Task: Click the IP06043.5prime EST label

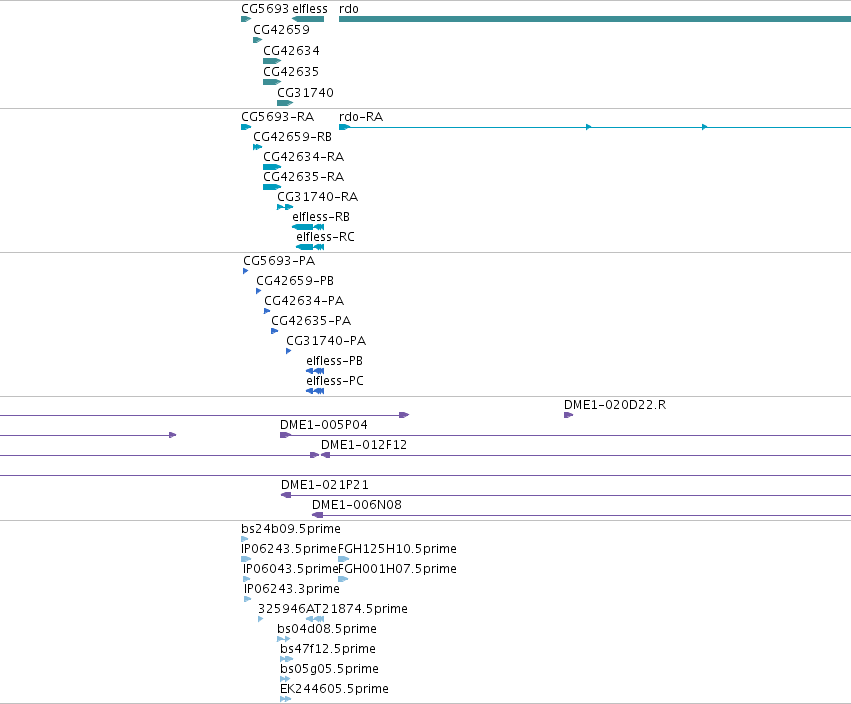Action: tap(290, 569)
